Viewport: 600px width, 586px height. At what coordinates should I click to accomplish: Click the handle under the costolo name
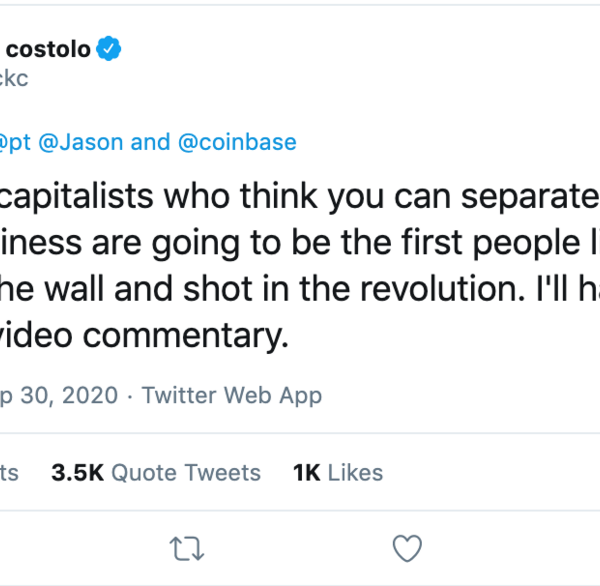click(x=15, y=79)
